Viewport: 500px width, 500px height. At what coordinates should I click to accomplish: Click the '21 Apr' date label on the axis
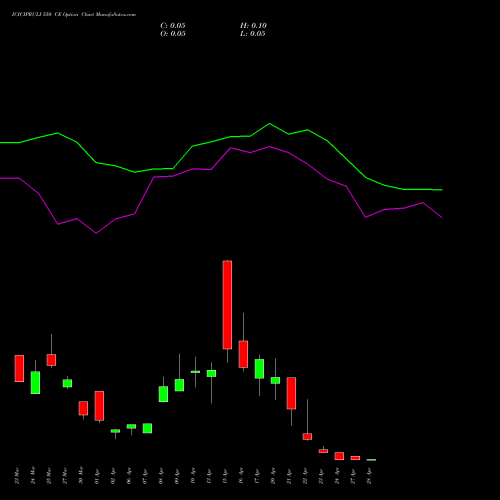pos(289,476)
